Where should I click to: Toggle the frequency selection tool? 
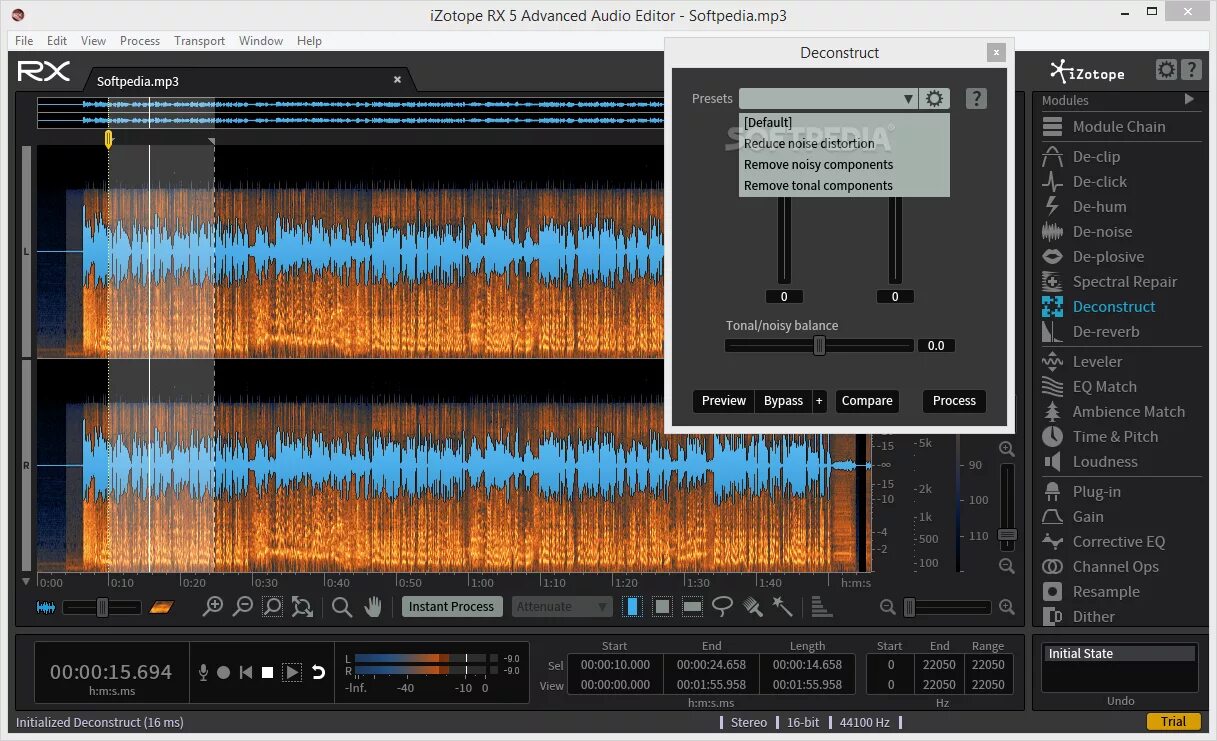(x=692, y=606)
